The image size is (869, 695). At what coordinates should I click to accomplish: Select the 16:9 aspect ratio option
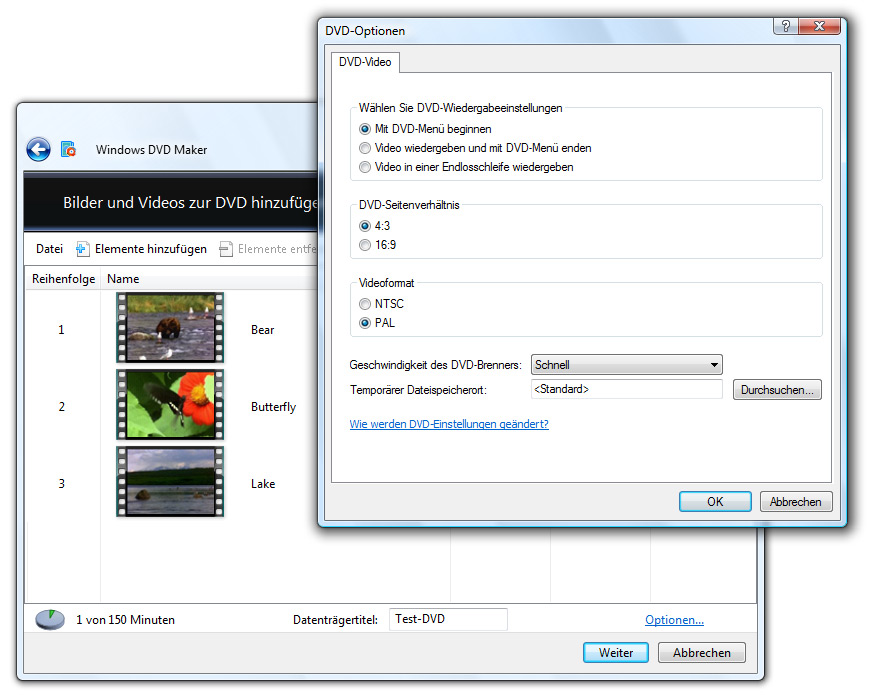point(366,245)
